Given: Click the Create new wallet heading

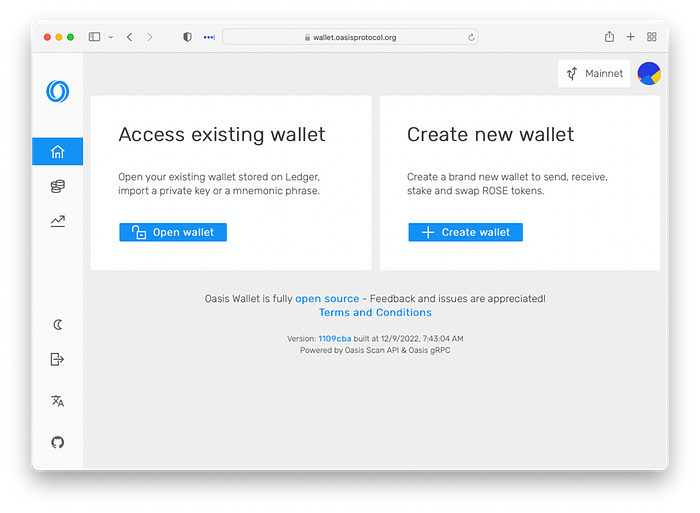Looking at the screenshot, I should (x=490, y=134).
